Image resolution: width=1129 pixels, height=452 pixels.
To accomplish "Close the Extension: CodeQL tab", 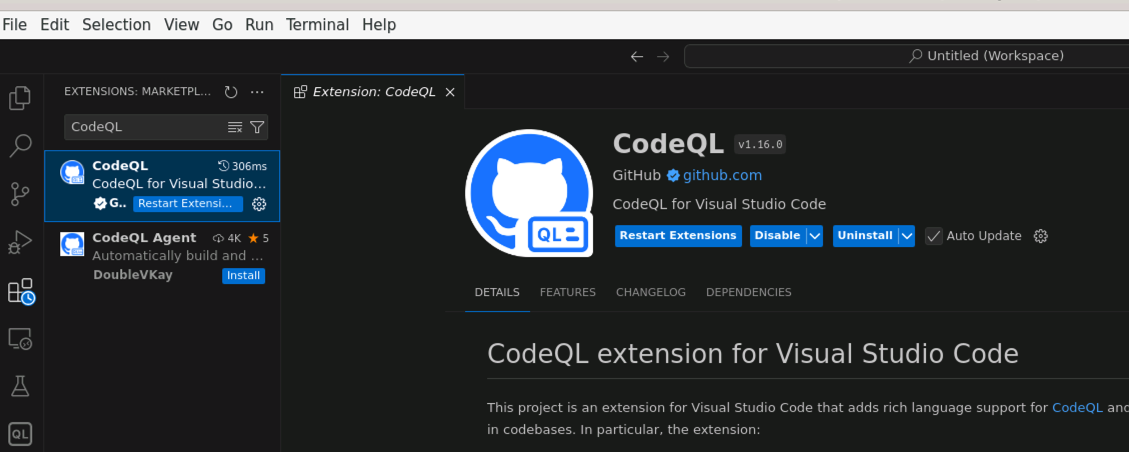I will click(450, 92).
